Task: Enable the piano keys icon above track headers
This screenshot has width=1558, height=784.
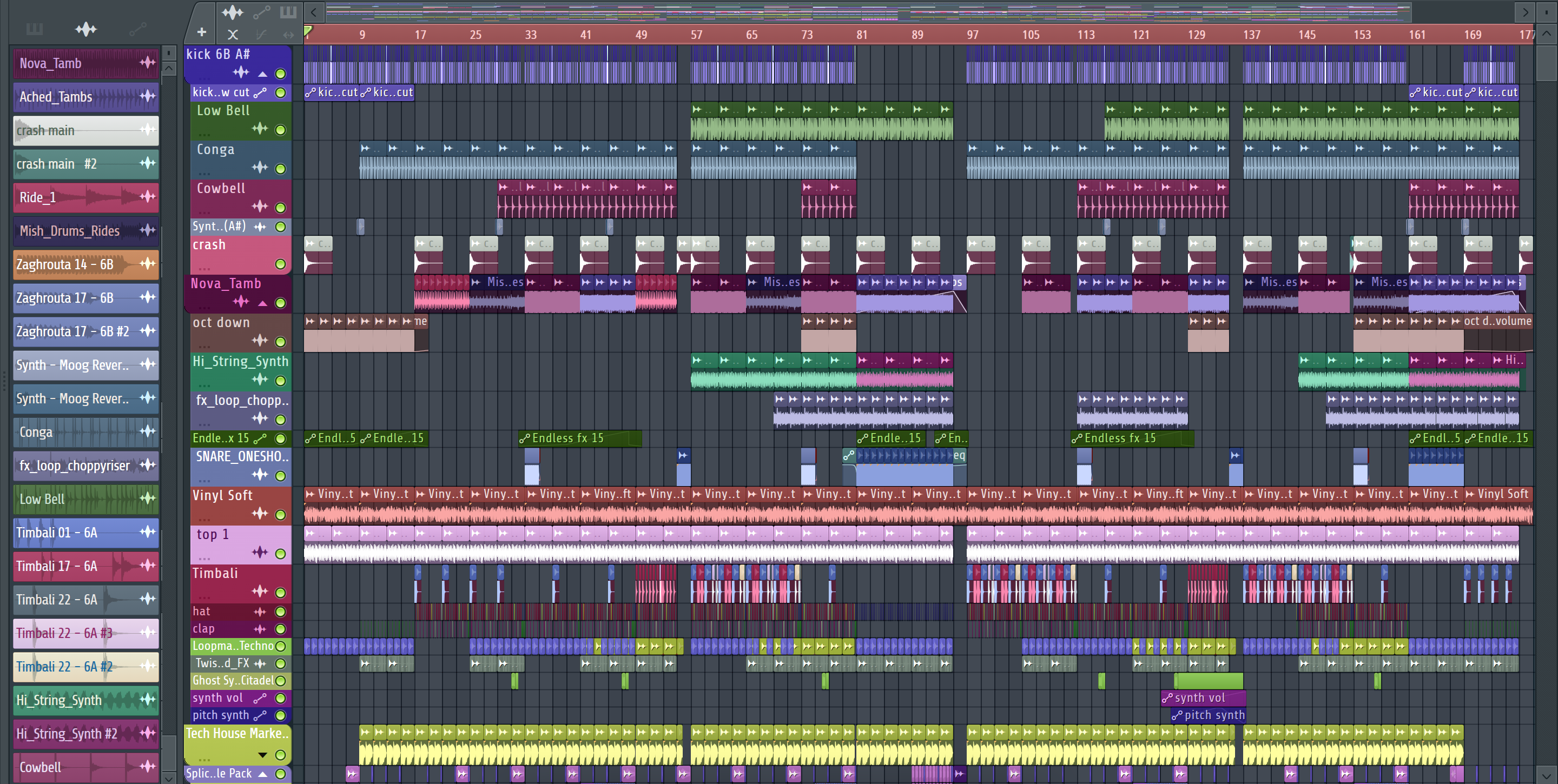Action: (x=288, y=11)
